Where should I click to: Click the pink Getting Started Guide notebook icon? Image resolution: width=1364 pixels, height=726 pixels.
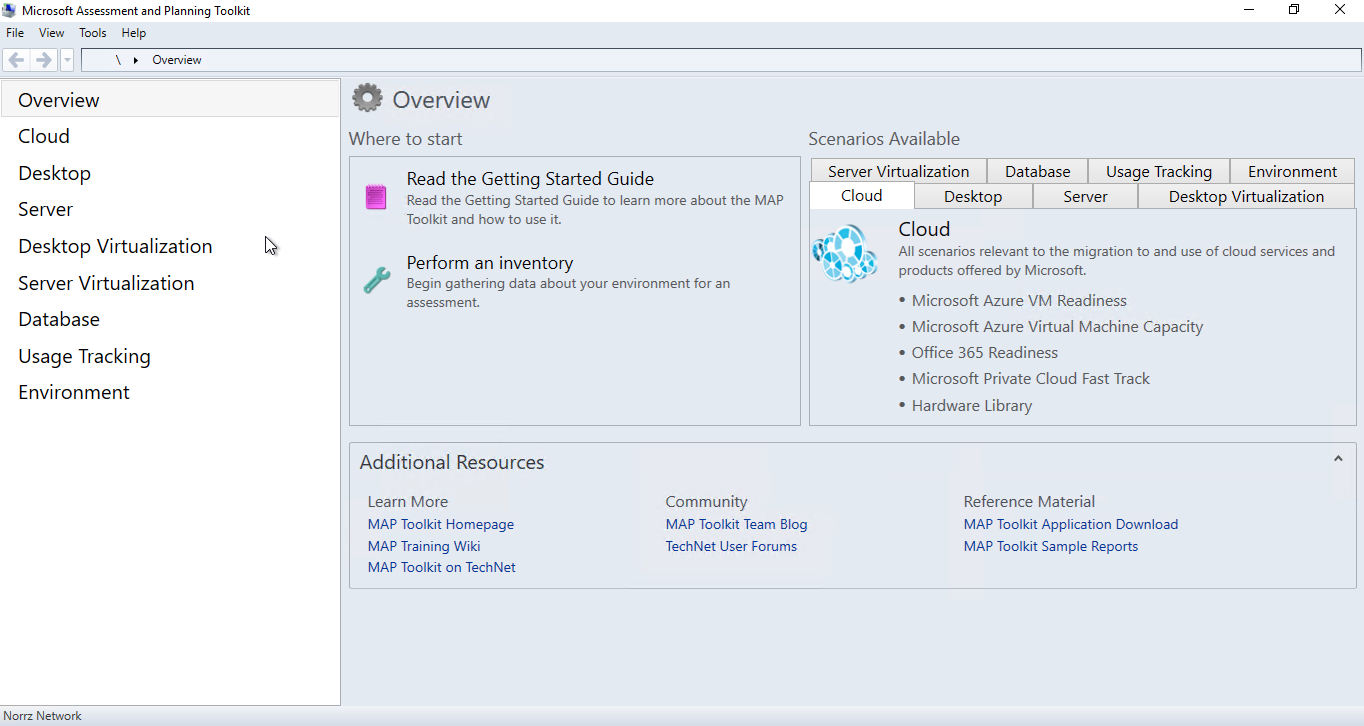point(376,197)
